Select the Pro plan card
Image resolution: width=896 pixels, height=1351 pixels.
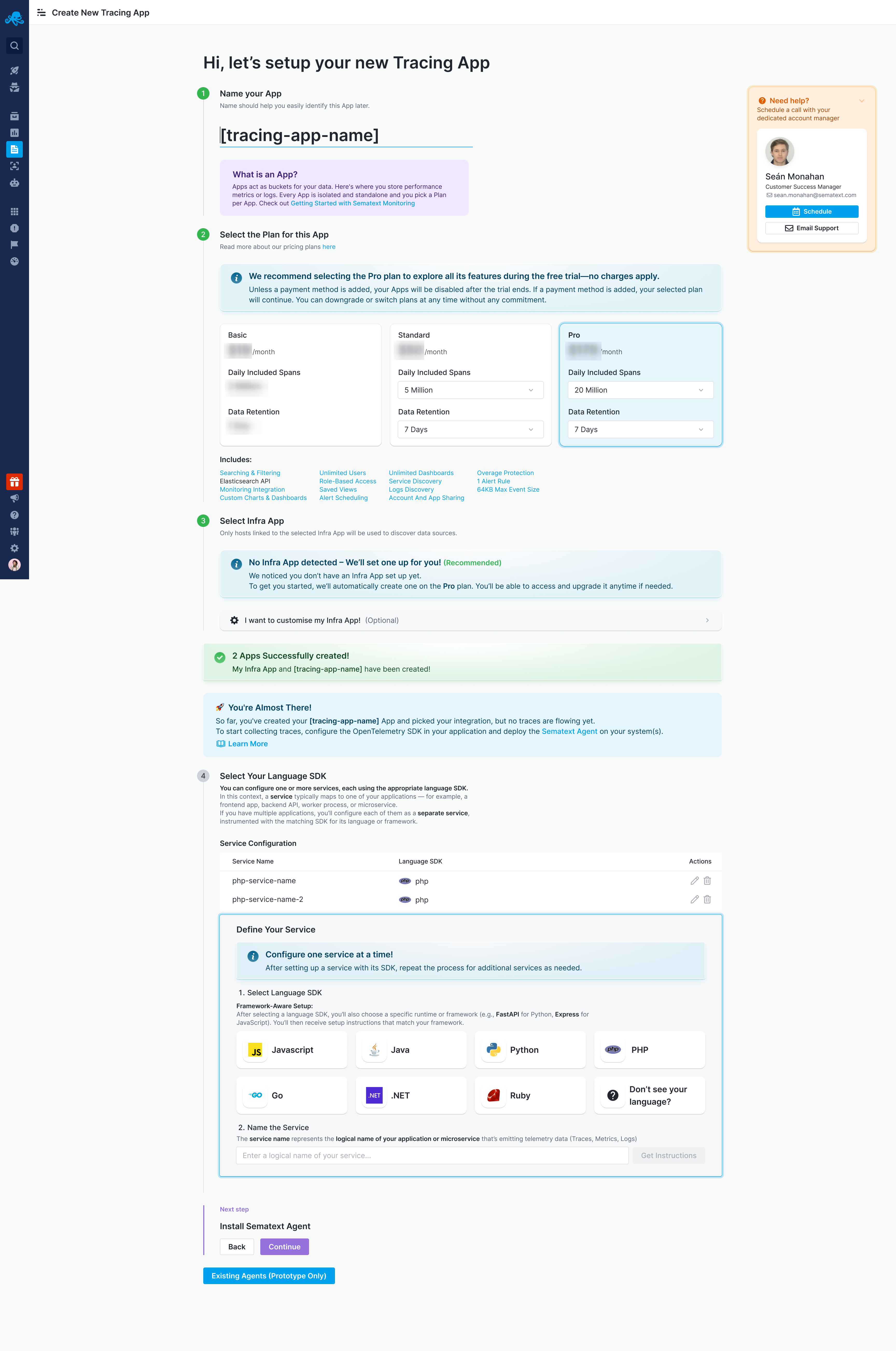[641, 385]
